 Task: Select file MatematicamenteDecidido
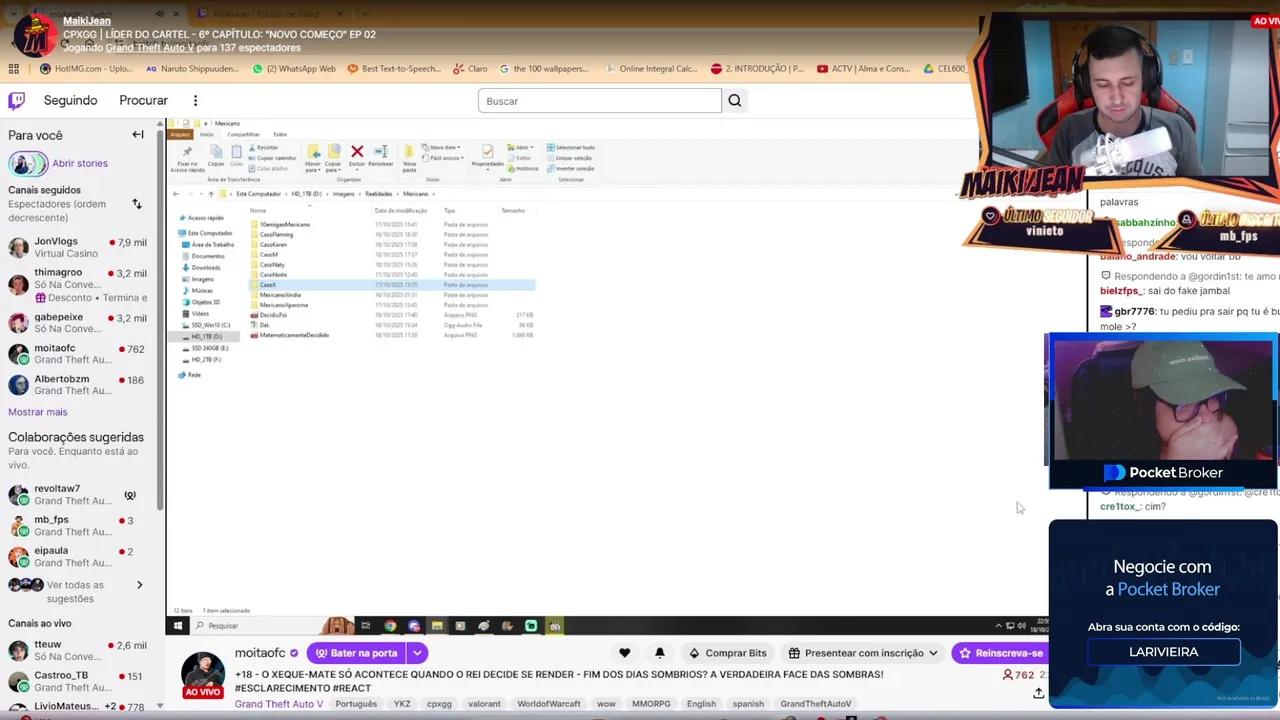(293, 335)
